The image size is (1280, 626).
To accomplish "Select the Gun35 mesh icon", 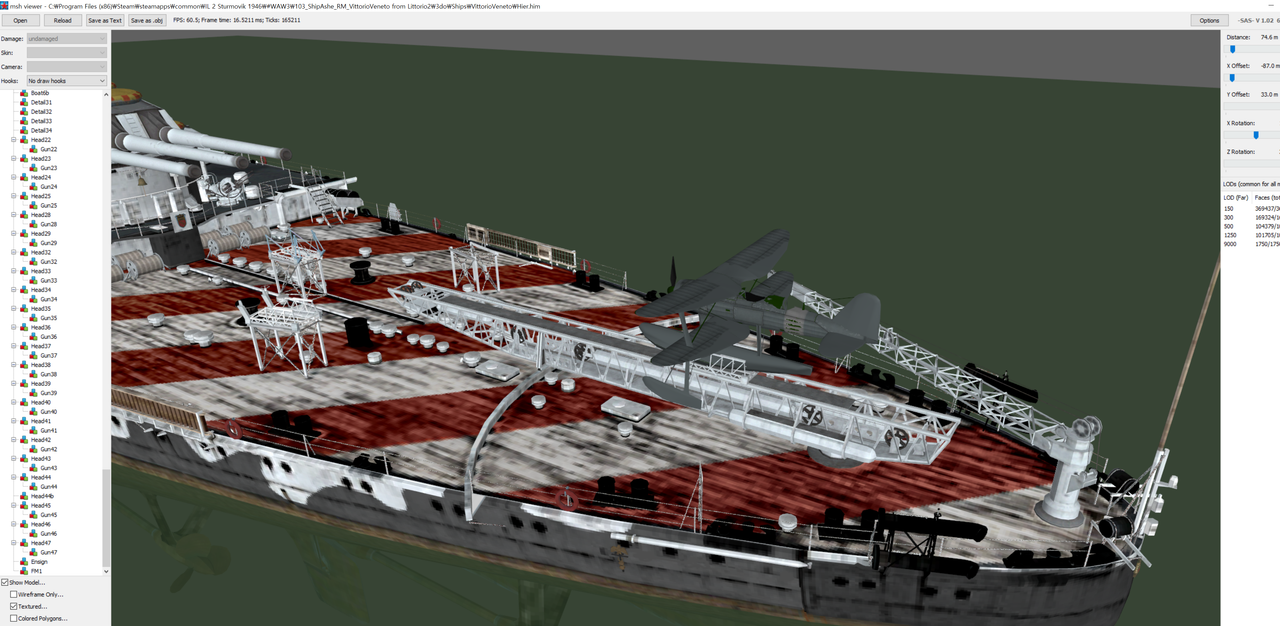I will pyautogui.click(x=34, y=318).
